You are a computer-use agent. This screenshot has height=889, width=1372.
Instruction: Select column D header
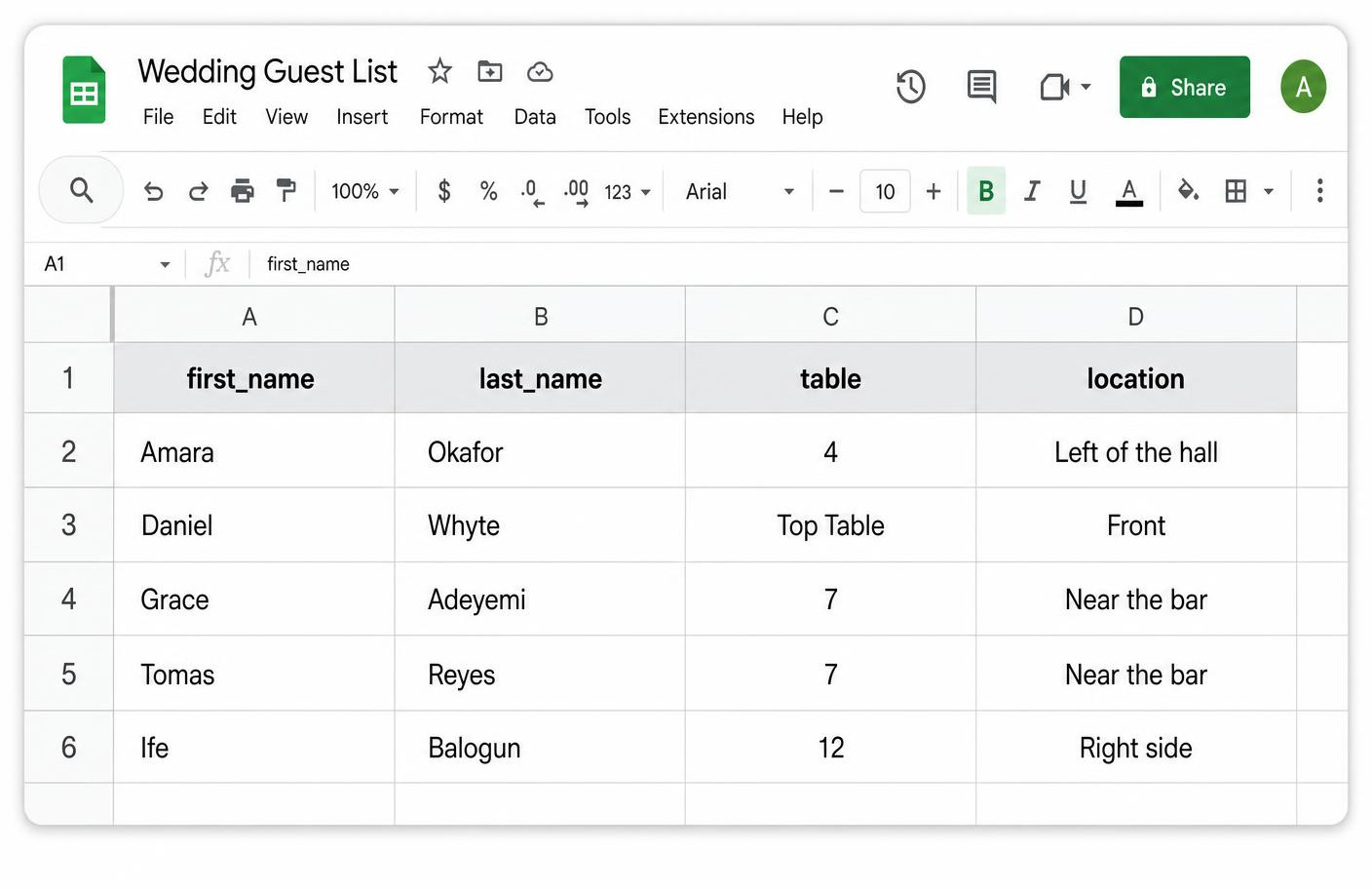(x=1136, y=316)
